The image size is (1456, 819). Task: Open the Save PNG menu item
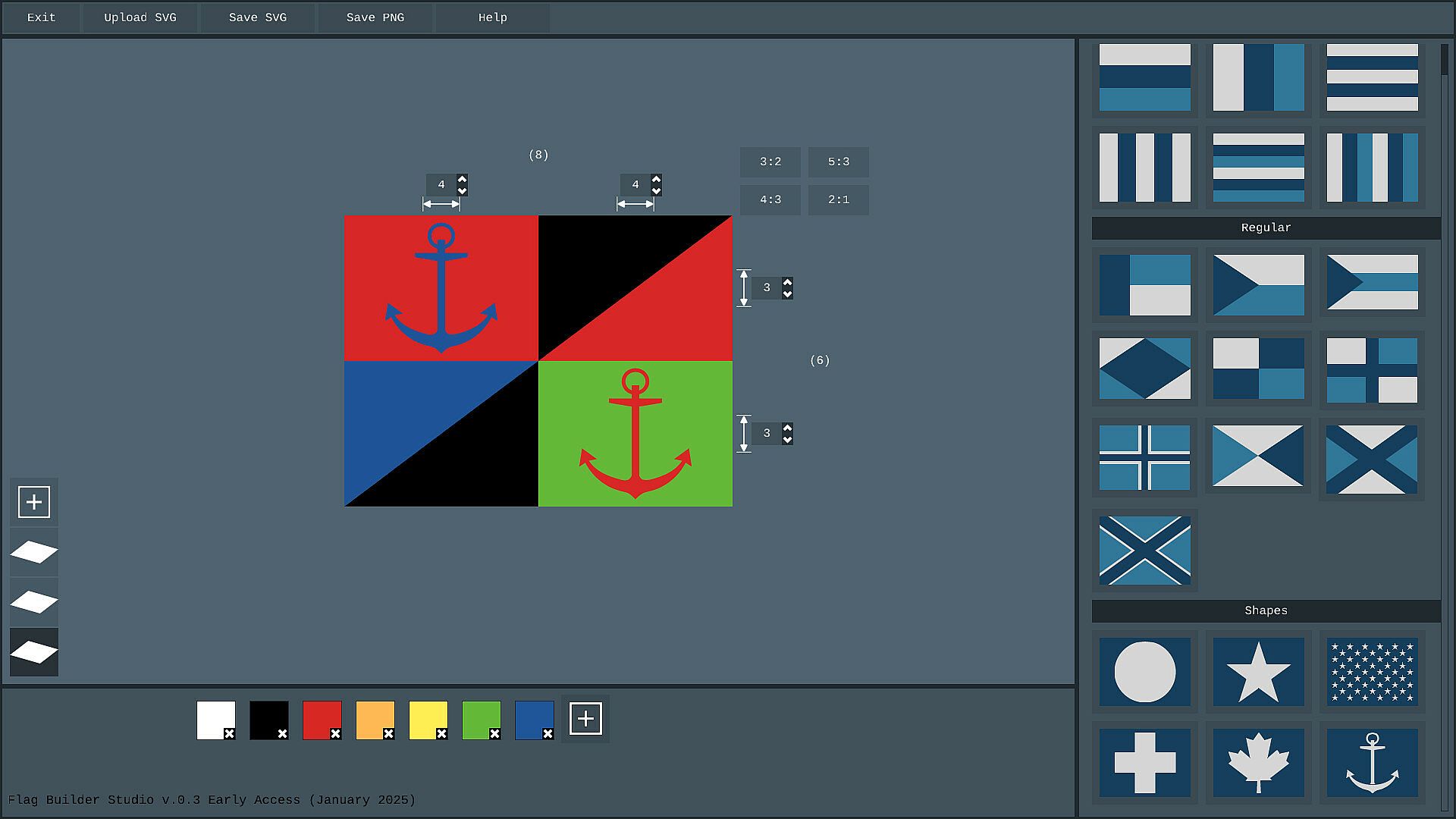pyautogui.click(x=375, y=17)
